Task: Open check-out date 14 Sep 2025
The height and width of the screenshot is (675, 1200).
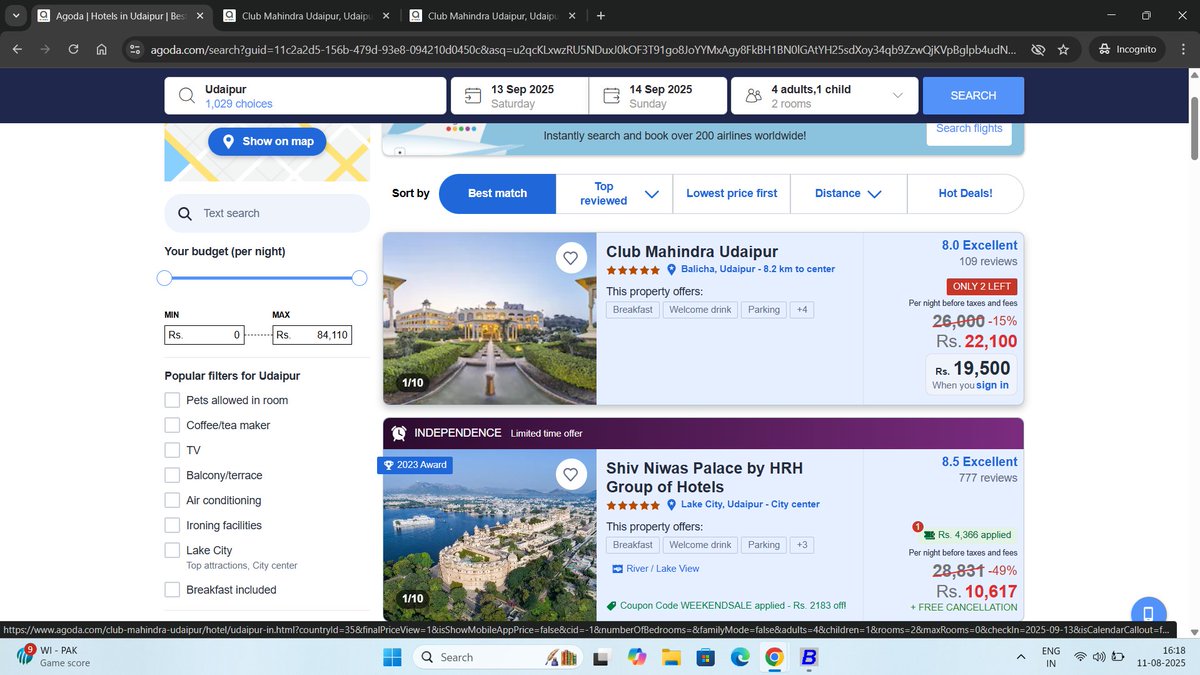Action: [658, 96]
